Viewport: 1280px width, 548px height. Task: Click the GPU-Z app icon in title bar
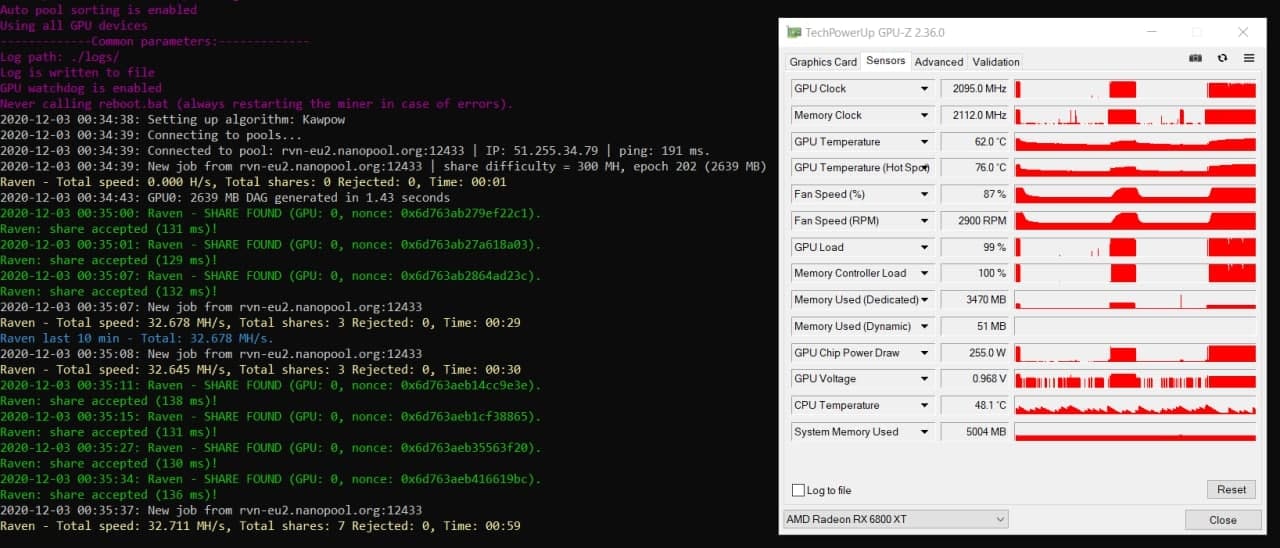click(x=793, y=32)
